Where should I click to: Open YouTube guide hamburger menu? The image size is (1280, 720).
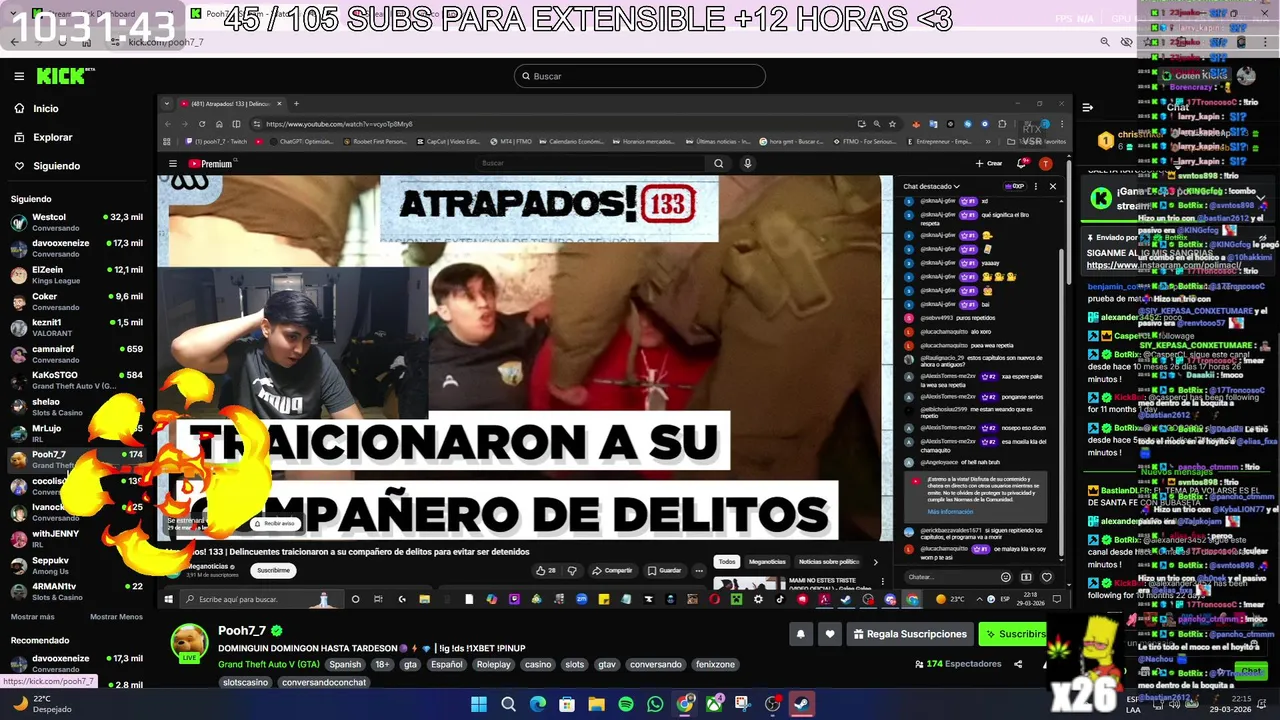[x=173, y=164]
